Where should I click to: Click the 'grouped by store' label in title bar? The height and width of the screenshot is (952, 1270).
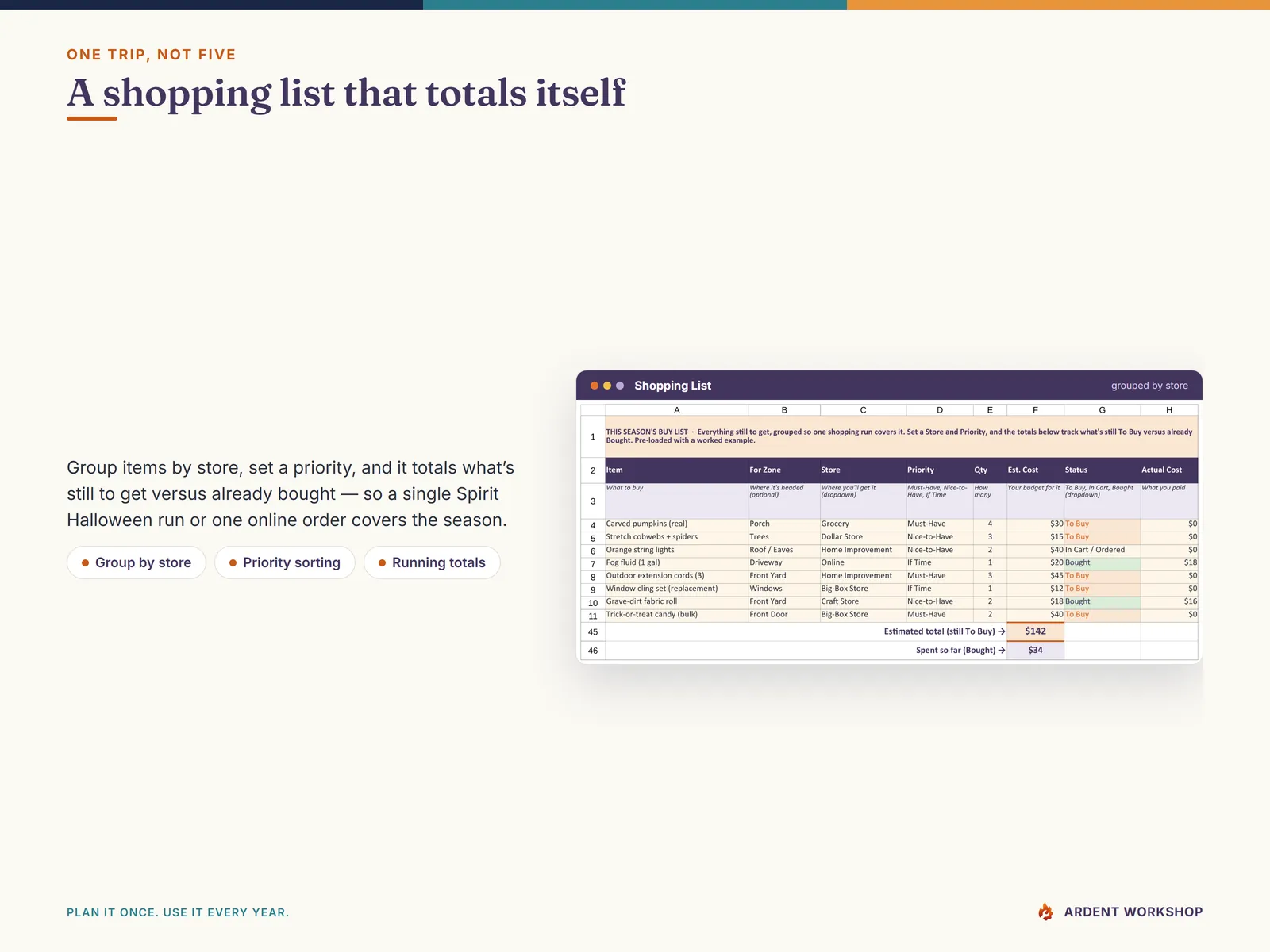(x=1149, y=386)
